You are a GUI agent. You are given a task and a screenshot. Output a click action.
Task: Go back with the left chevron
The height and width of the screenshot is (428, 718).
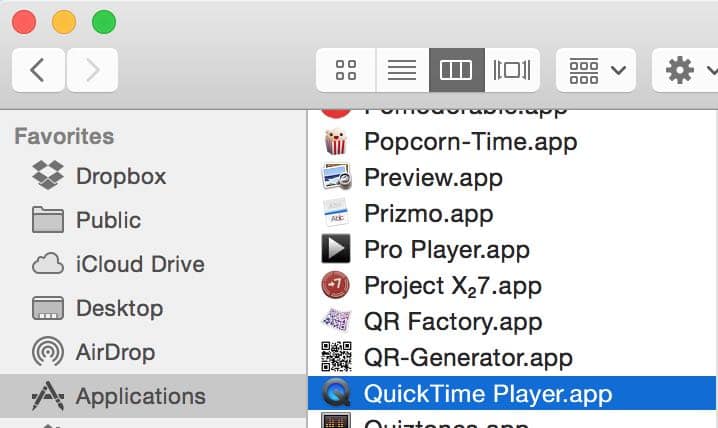point(38,70)
